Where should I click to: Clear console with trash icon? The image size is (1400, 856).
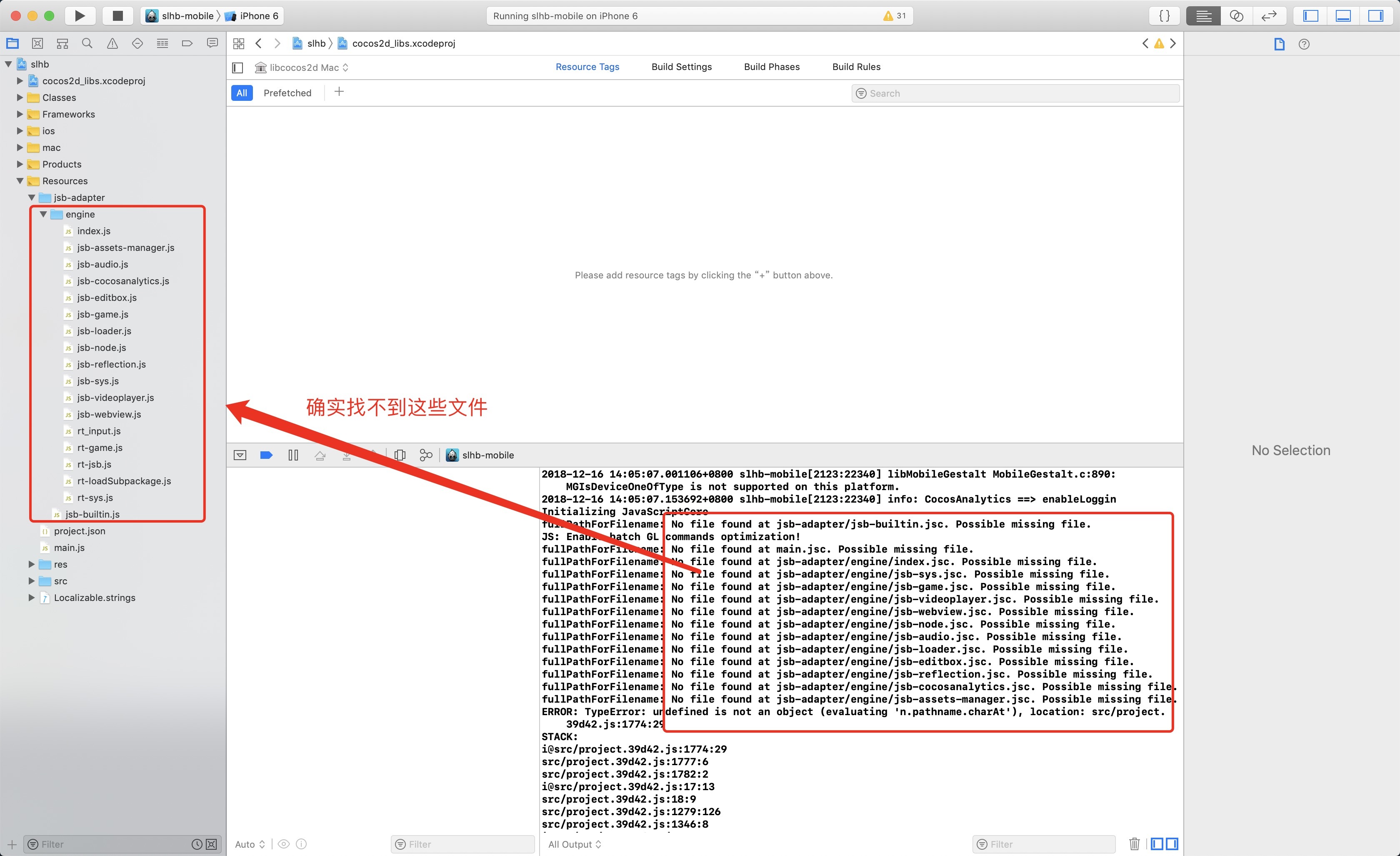(x=1134, y=844)
